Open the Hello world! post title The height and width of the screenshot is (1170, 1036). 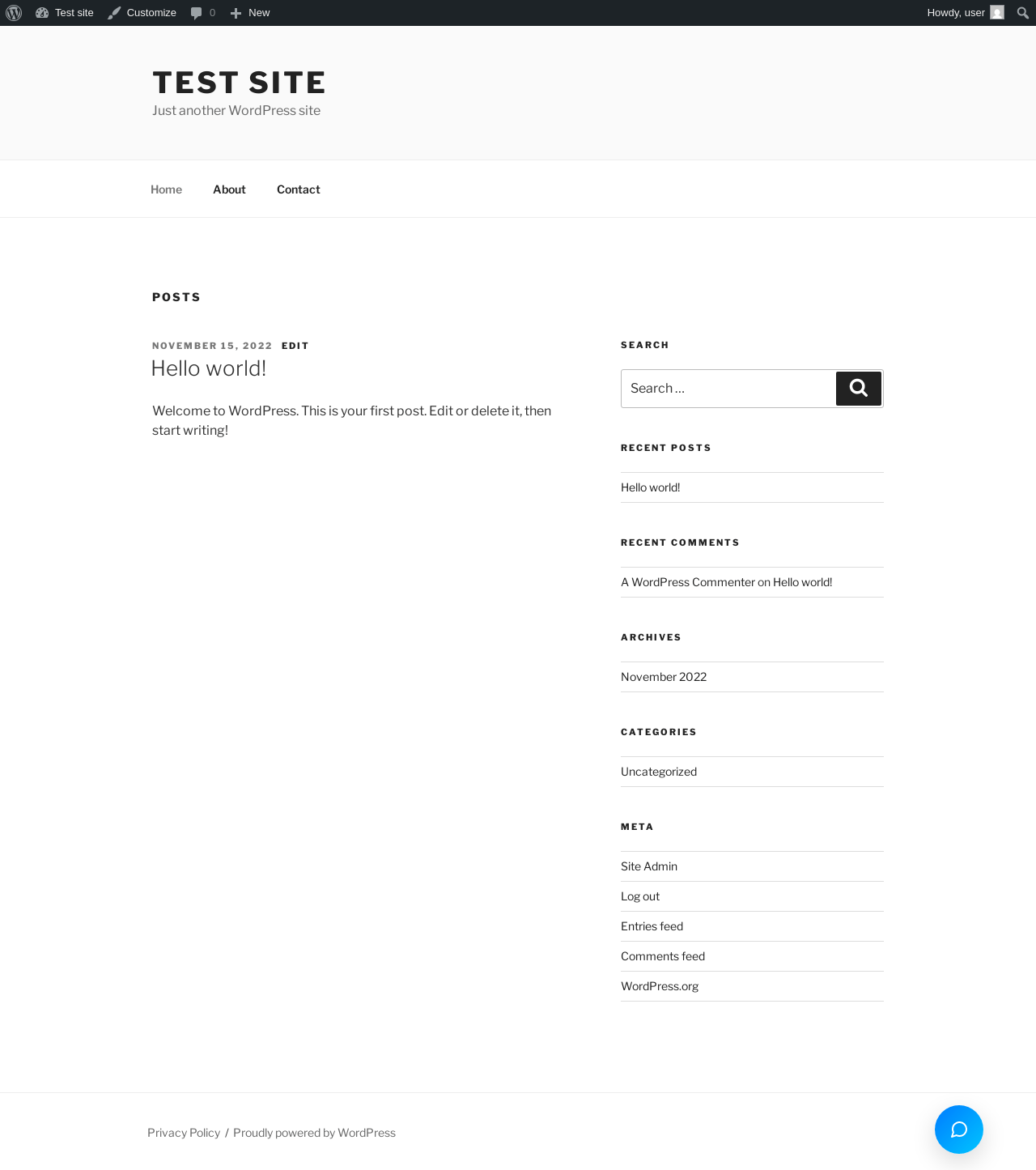click(x=209, y=368)
